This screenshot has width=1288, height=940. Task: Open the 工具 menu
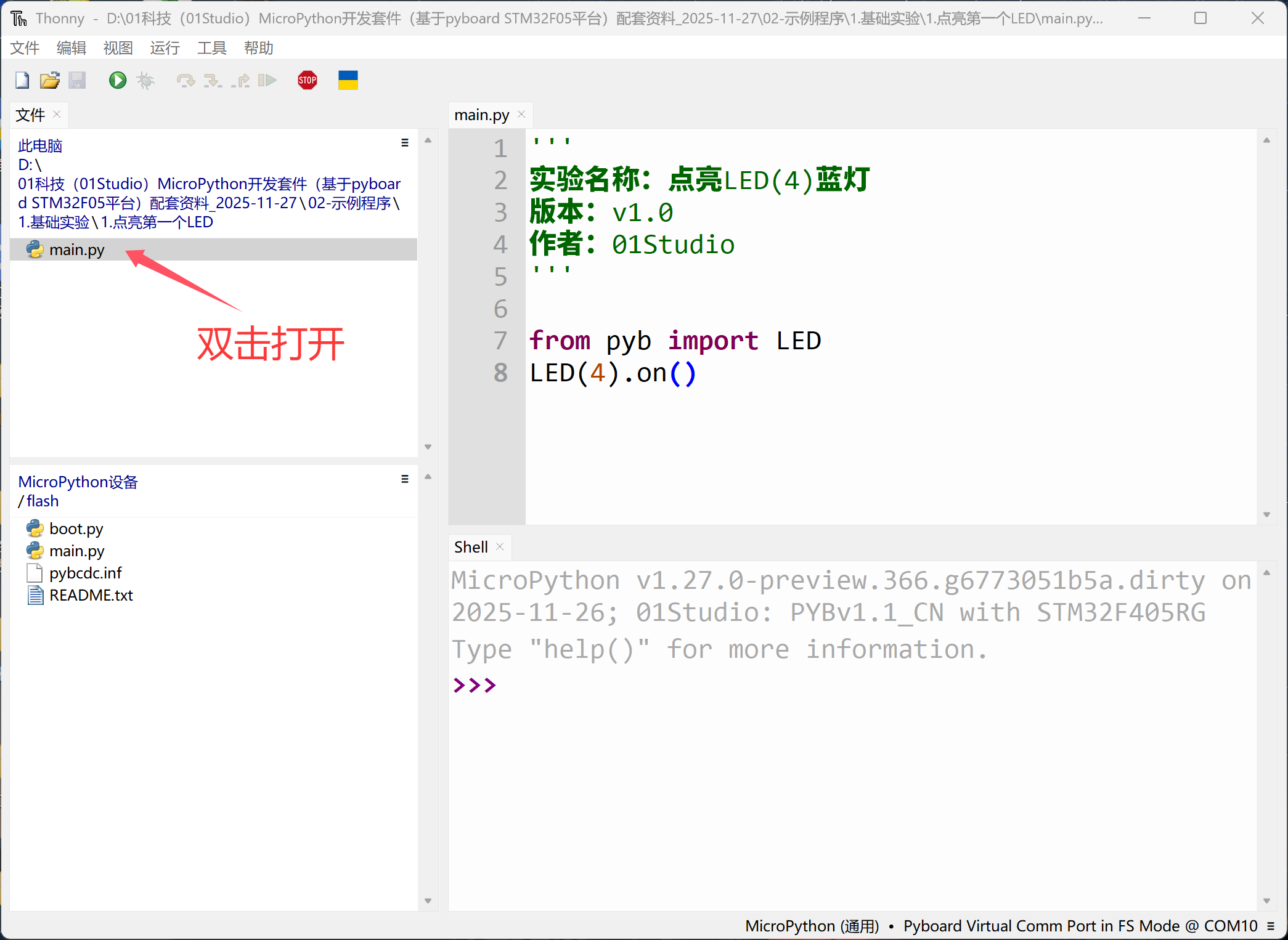coord(211,48)
